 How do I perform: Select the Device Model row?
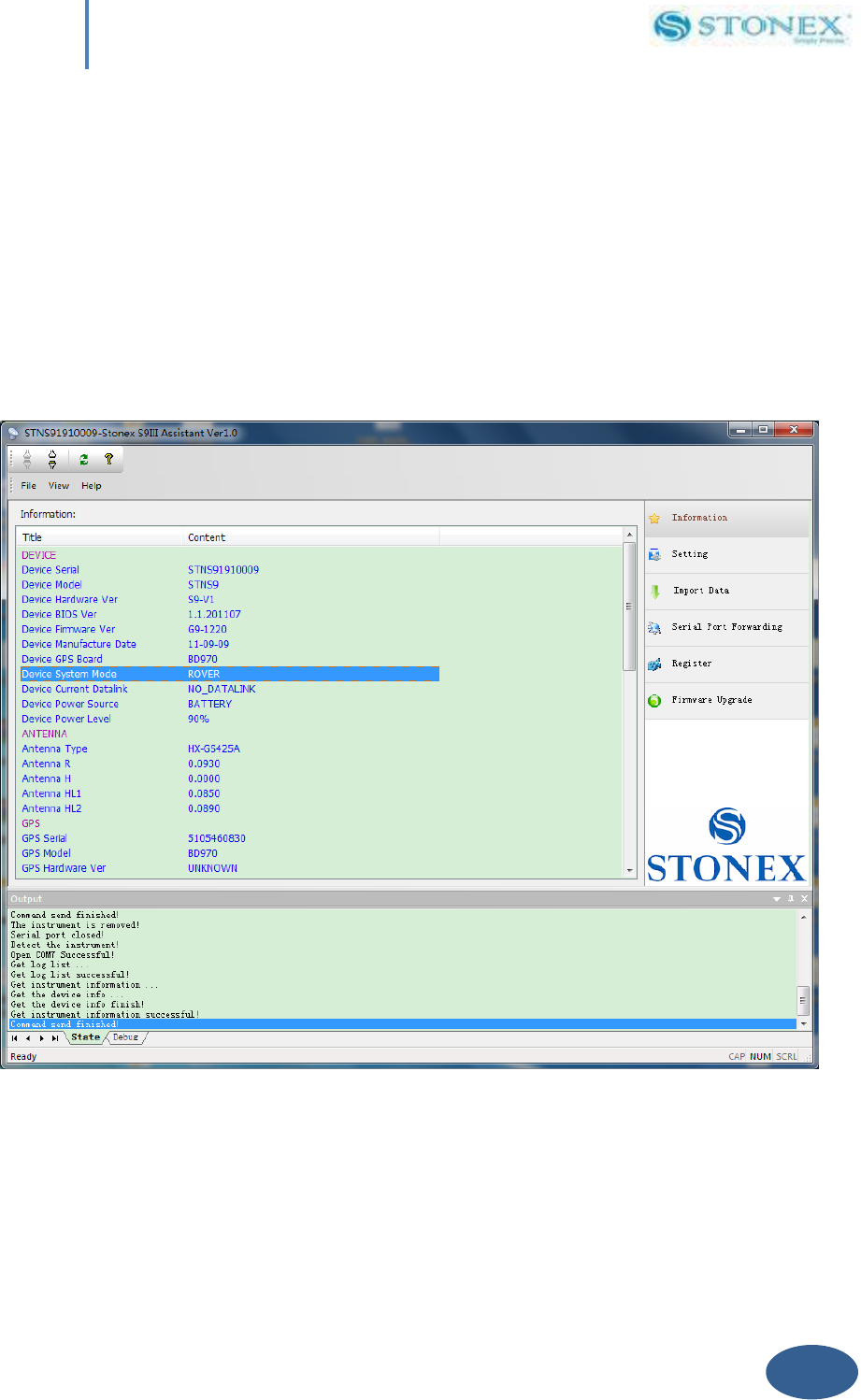pos(228,585)
